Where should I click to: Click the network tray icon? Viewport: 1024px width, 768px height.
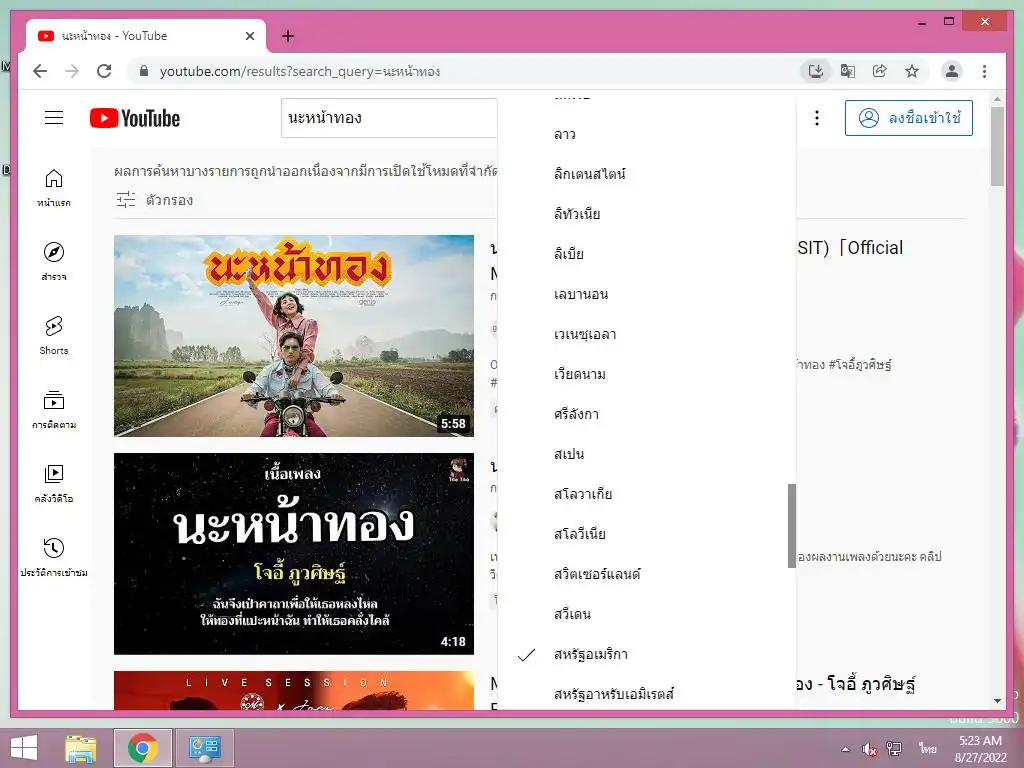(894, 749)
